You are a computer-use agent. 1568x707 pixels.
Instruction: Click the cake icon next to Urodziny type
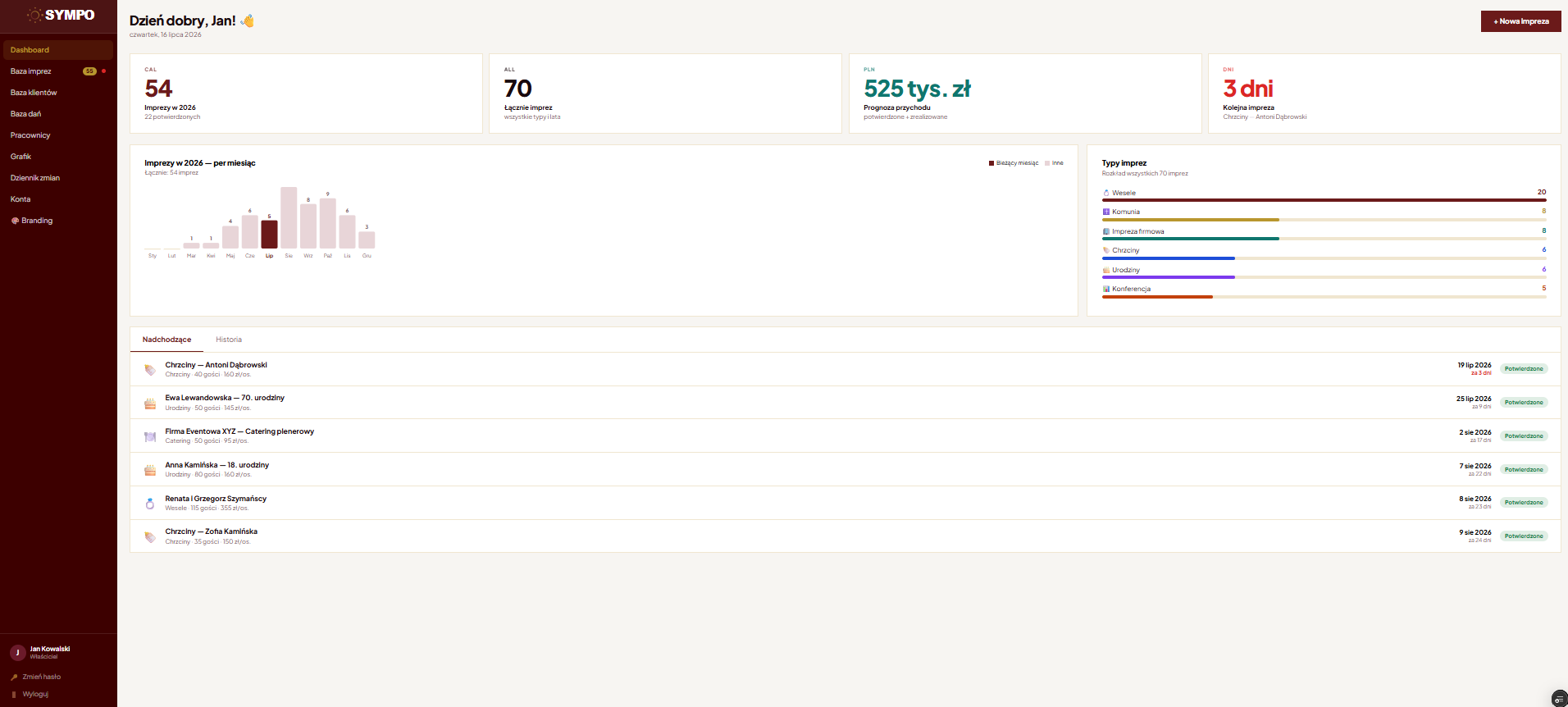tap(1106, 270)
